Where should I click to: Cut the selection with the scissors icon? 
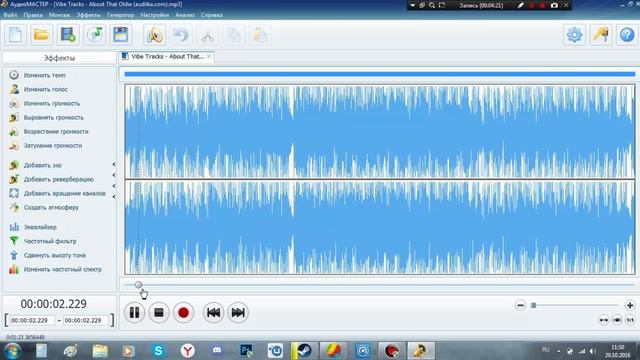[207, 35]
